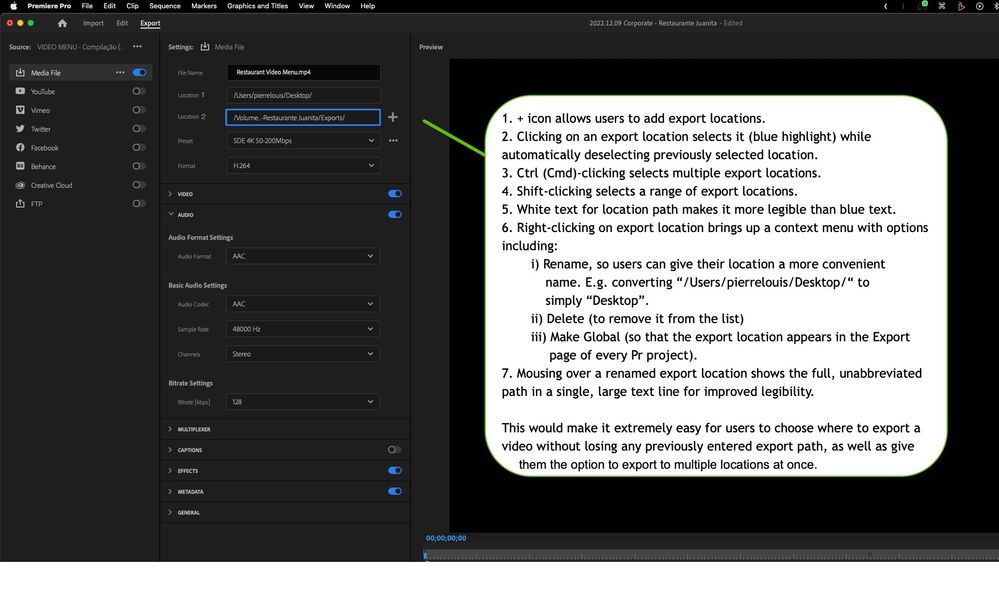
Task: Click Settings Media File export icon
Action: (x=205, y=47)
